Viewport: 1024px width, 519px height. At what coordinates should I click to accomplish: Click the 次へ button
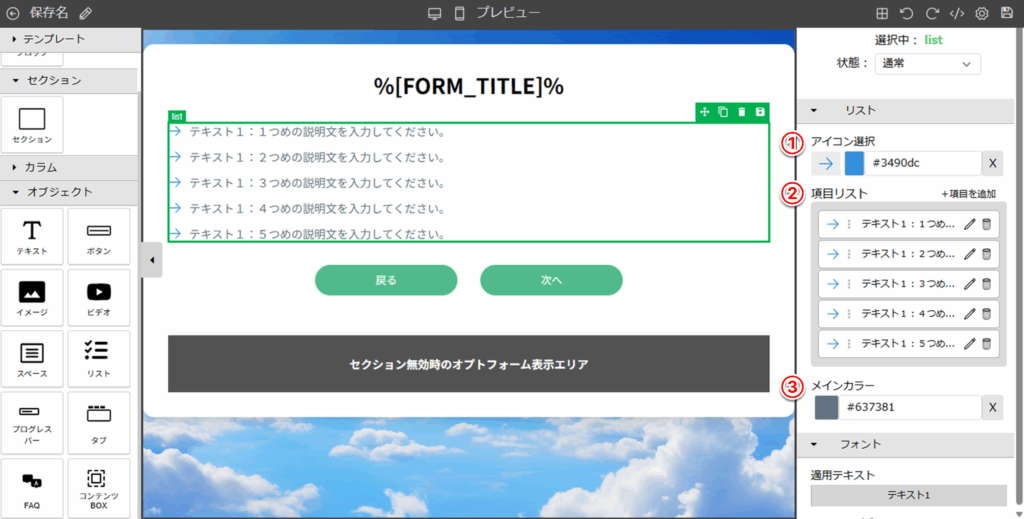click(551, 280)
